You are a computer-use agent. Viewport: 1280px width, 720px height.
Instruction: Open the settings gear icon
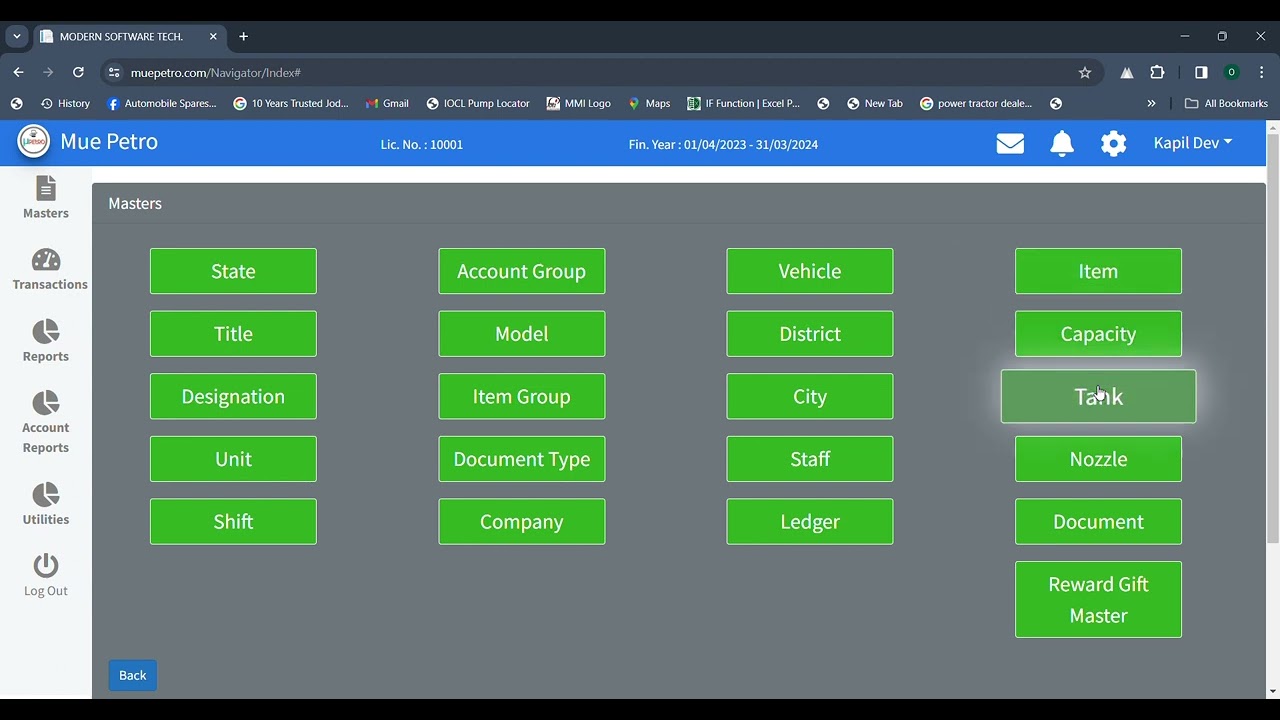pos(1114,144)
